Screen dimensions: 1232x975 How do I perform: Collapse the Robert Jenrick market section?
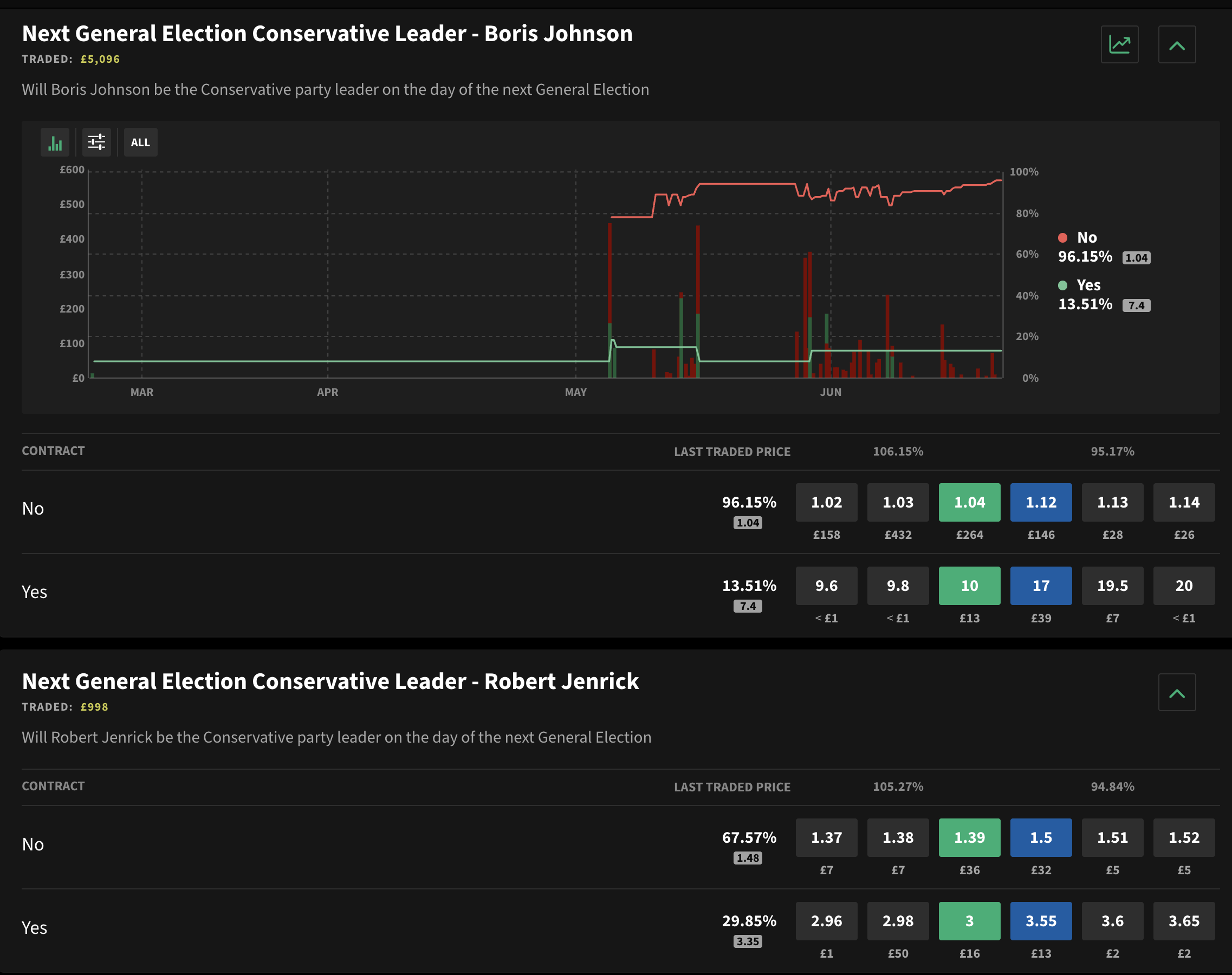coord(1177,692)
